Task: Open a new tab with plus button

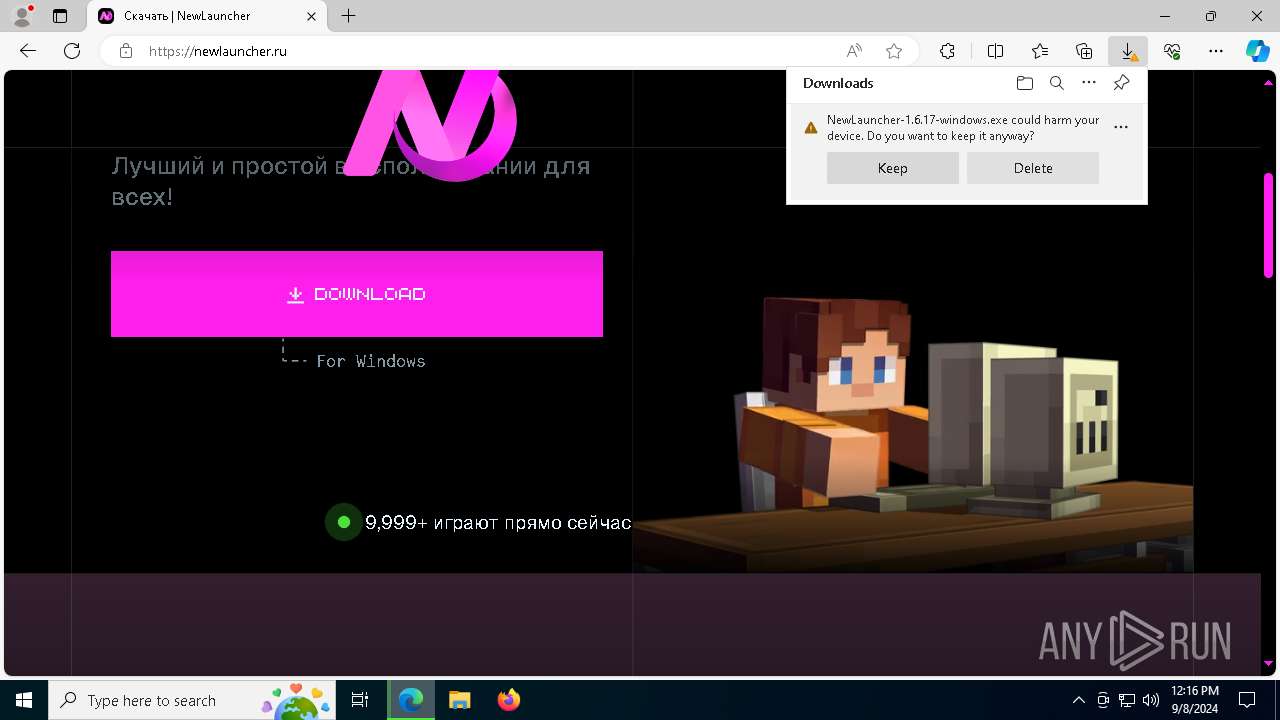Action: pos(348,16)
